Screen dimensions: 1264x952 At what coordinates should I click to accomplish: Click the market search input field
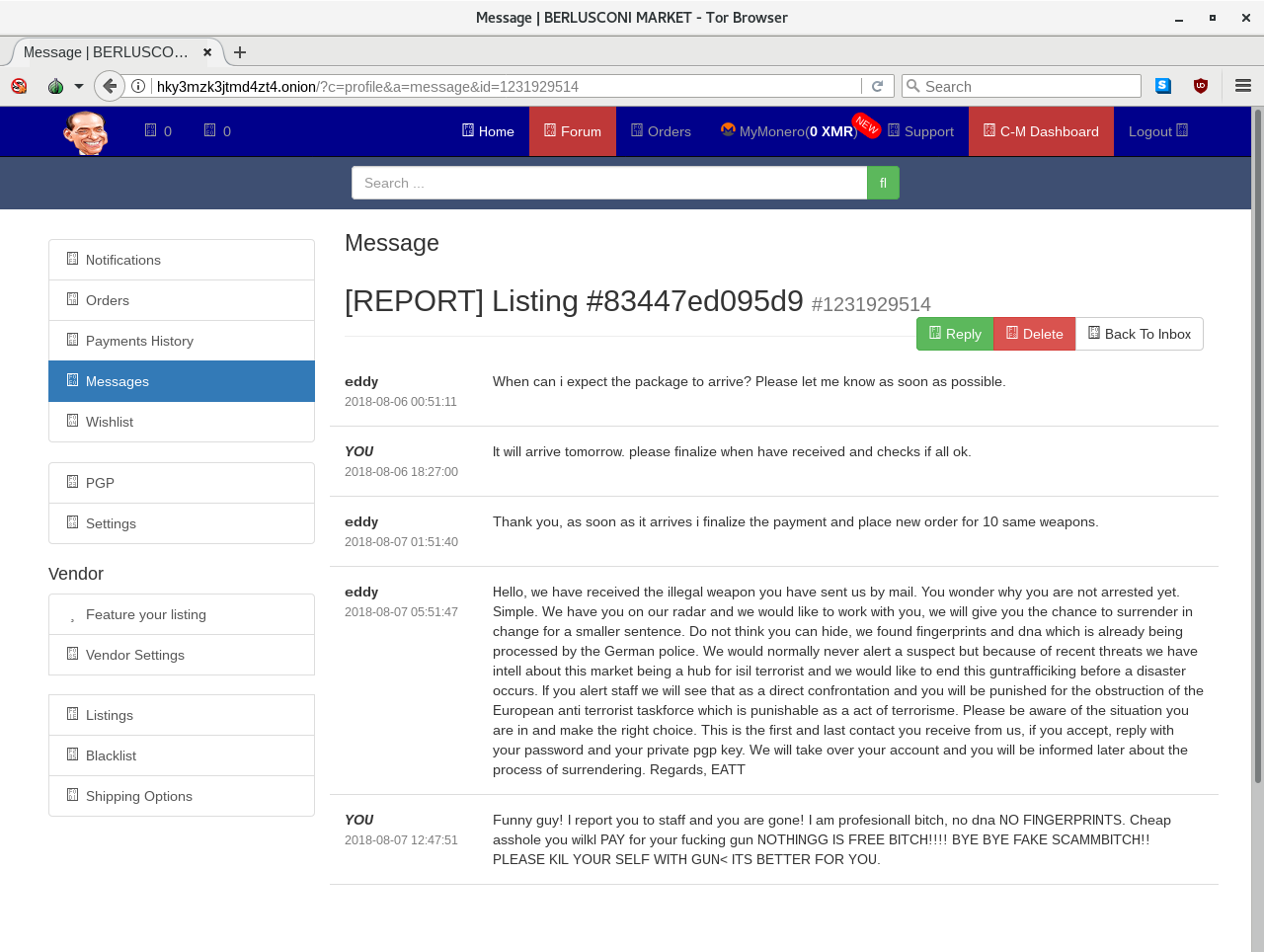pyautogui.click(x=609, y=183)
